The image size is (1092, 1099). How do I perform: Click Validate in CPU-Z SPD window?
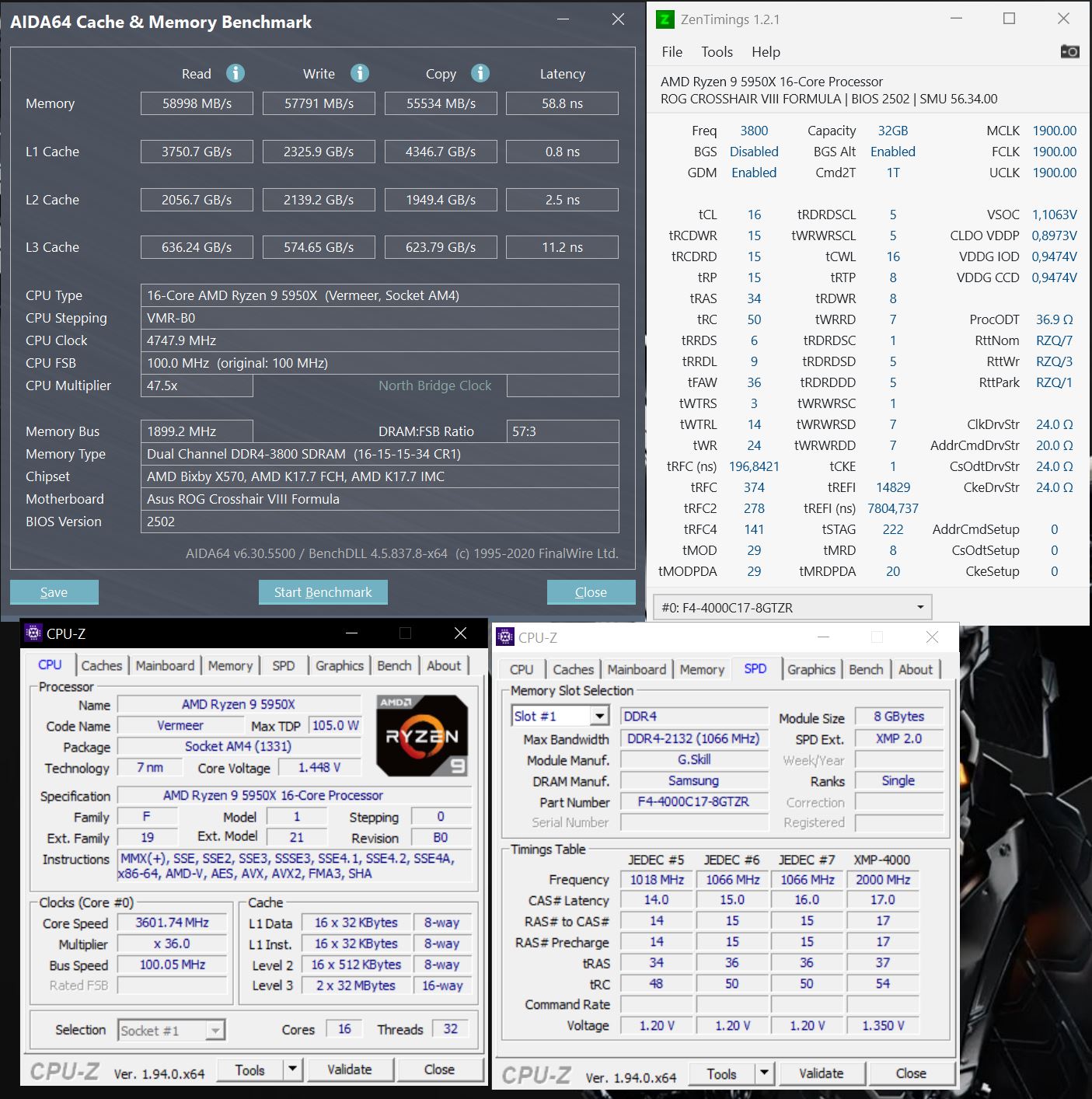(x=821, y=1073)
